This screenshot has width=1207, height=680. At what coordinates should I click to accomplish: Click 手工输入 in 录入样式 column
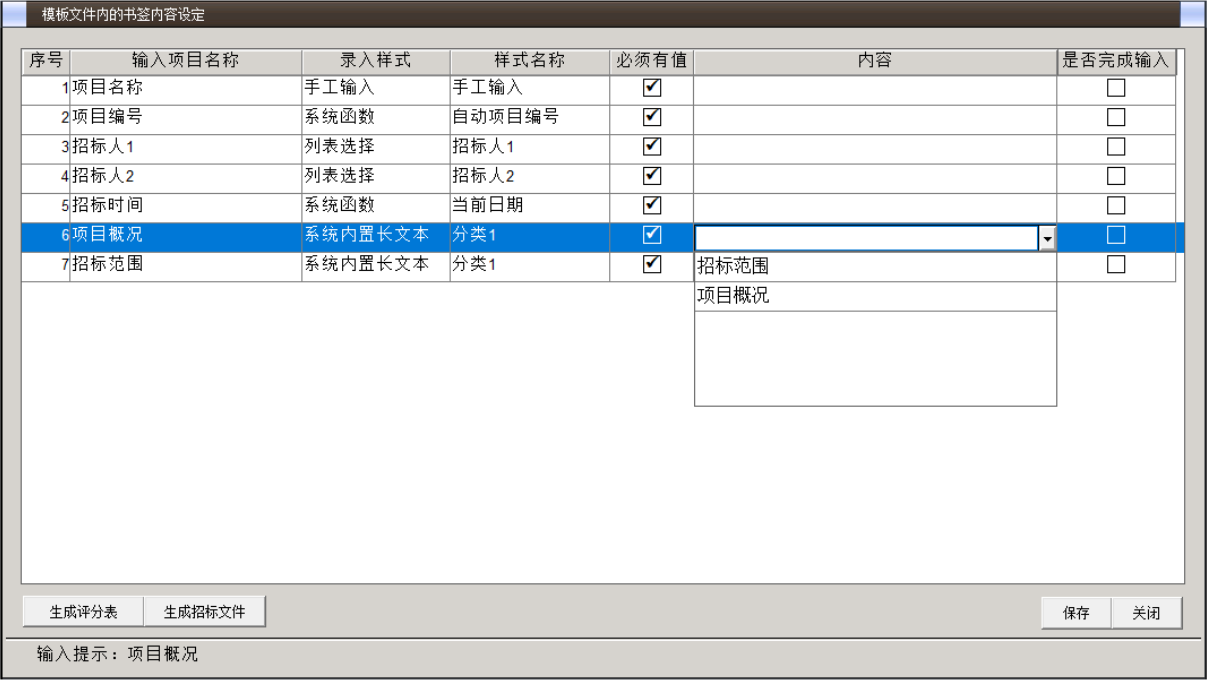pos(376,89)
